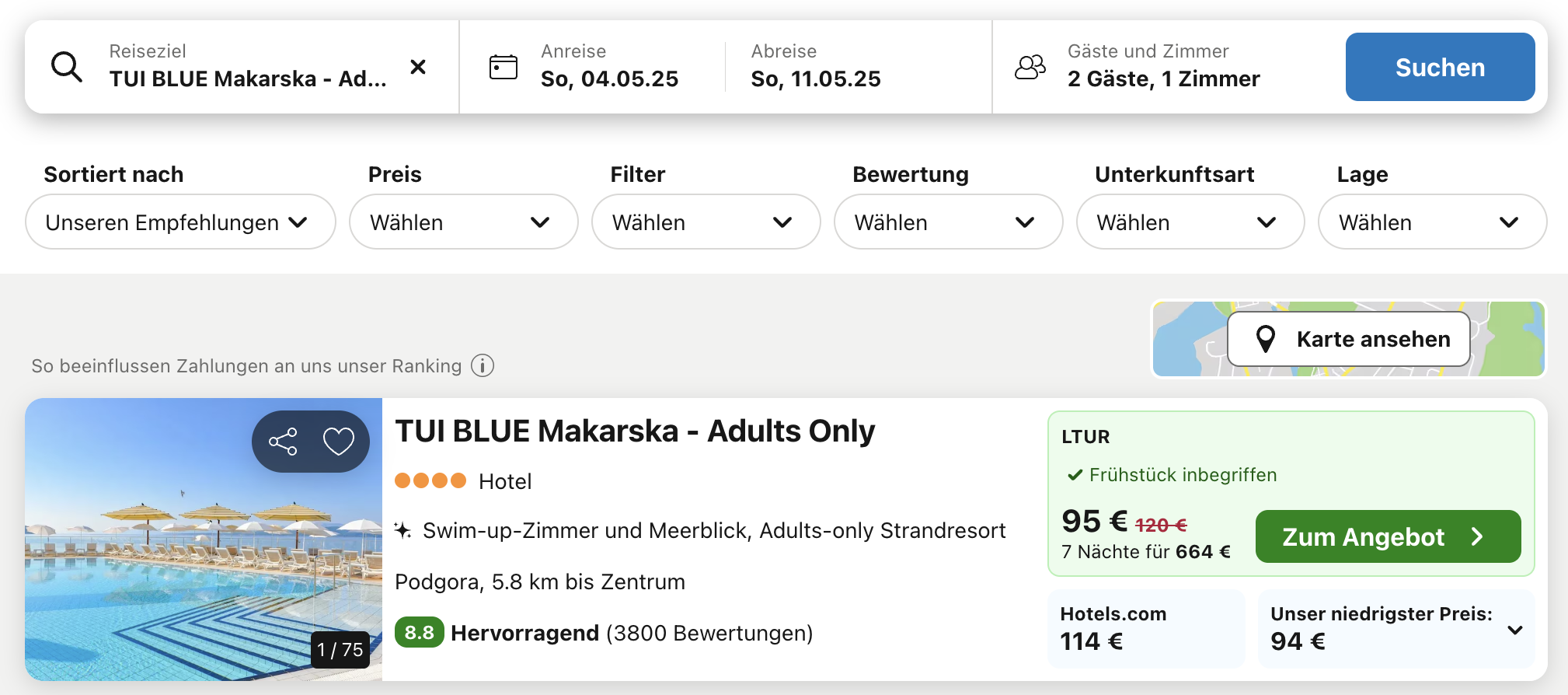1568x695 pixels.
Task: Expand Unser niedrigster Preis options
Action: pyautogui.click(x=1514, y=630)
